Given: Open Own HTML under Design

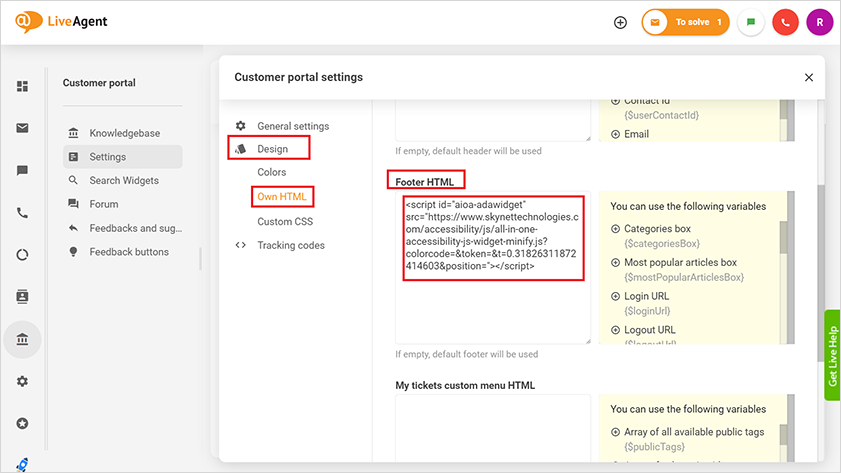Looking at the screenshot, I should click(x=282, y=196).
